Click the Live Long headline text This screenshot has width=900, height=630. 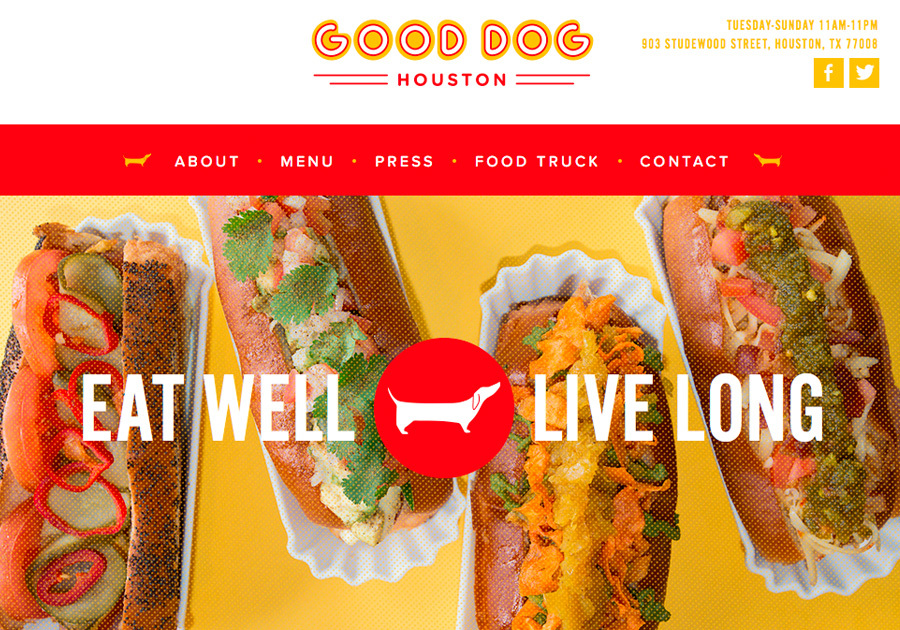tap(678, 407)
